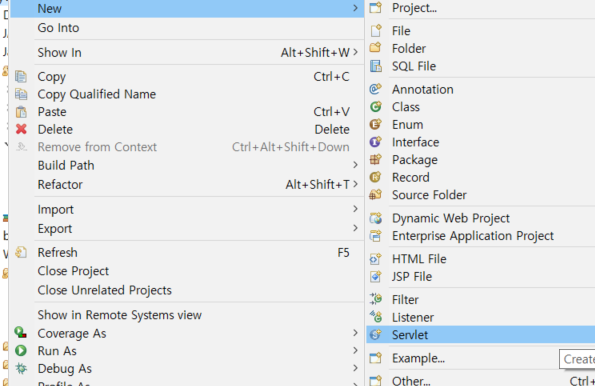Click the Interface icon
Screen dimensions: 595x386
[376, 142]
